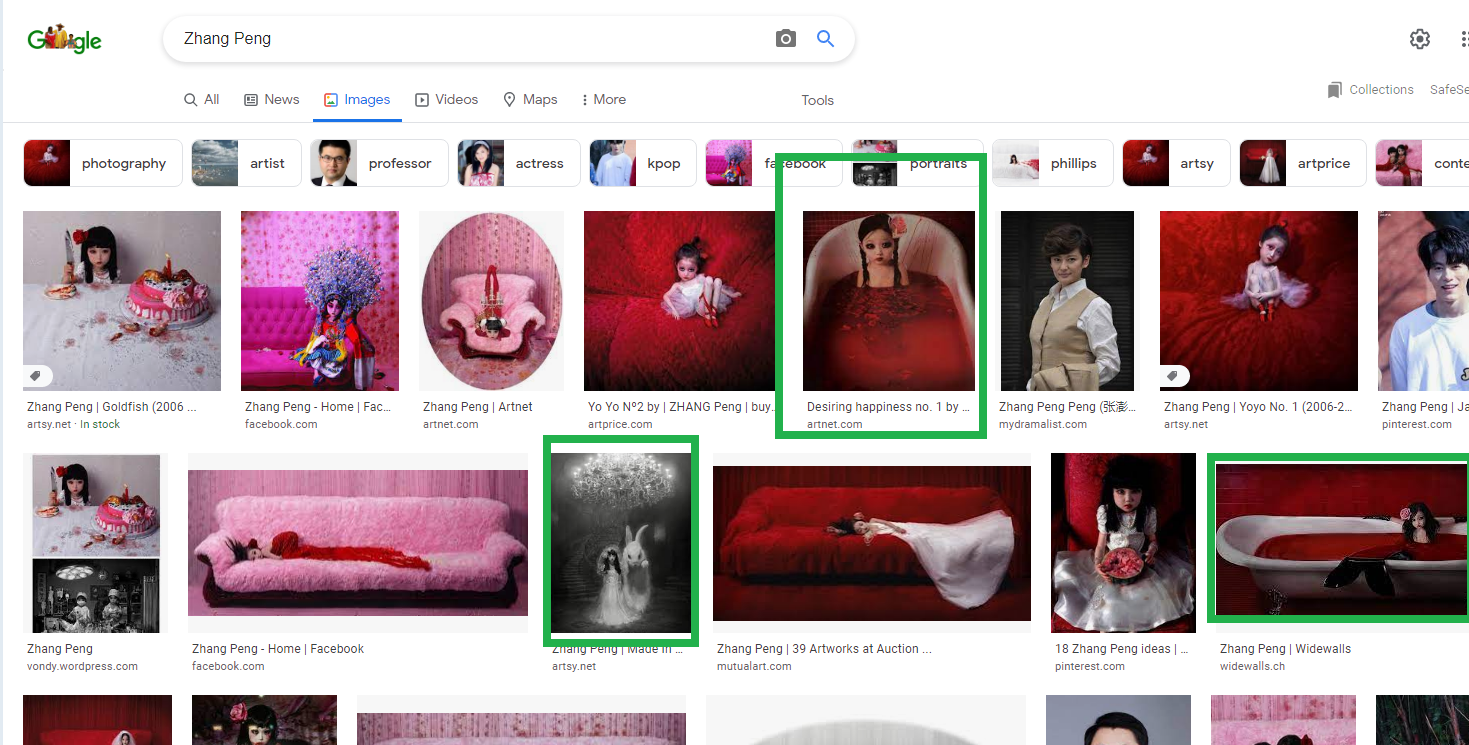The width and height of the screenshot is (1469, 745).
Task: Open the red sofa white dress image
Action: coord(872,543)
